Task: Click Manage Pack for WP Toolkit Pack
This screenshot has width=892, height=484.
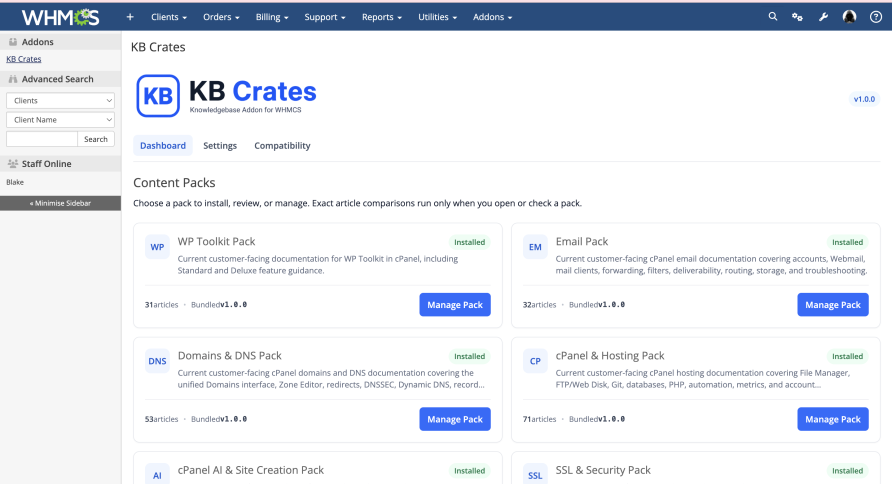Action: 455,305
